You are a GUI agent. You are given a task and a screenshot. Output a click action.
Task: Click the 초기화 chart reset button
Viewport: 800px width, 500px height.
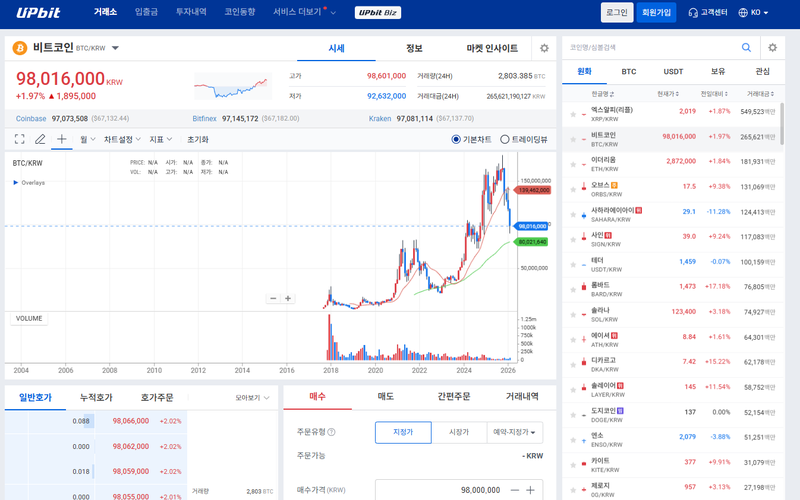(197, 139)
